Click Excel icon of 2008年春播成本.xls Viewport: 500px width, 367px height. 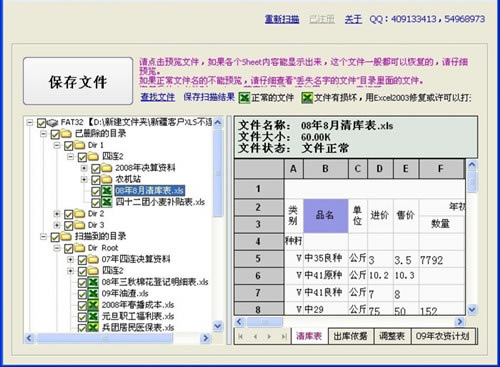93,305
